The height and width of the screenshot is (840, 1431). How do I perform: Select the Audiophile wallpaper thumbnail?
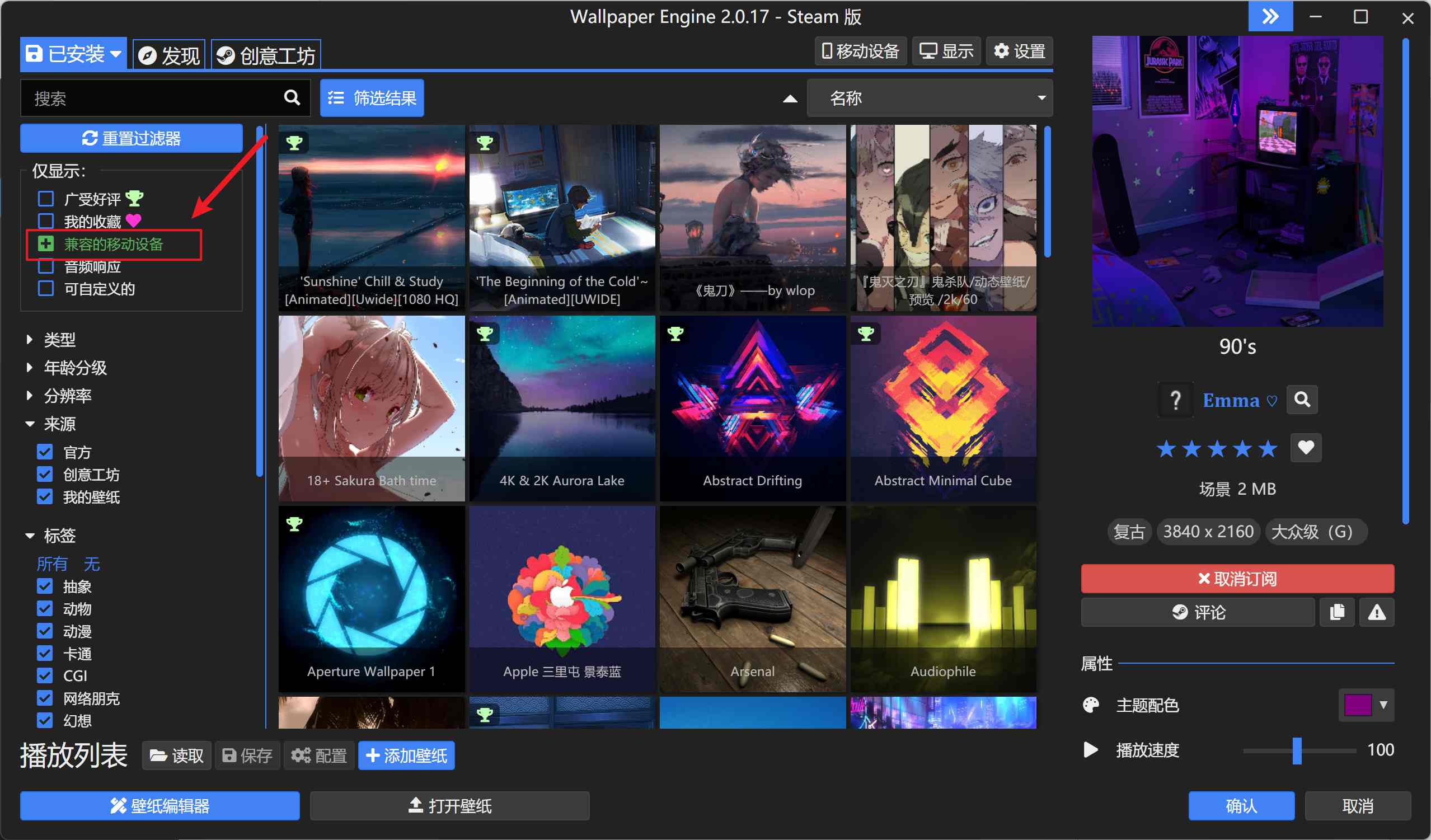point(942,599)
